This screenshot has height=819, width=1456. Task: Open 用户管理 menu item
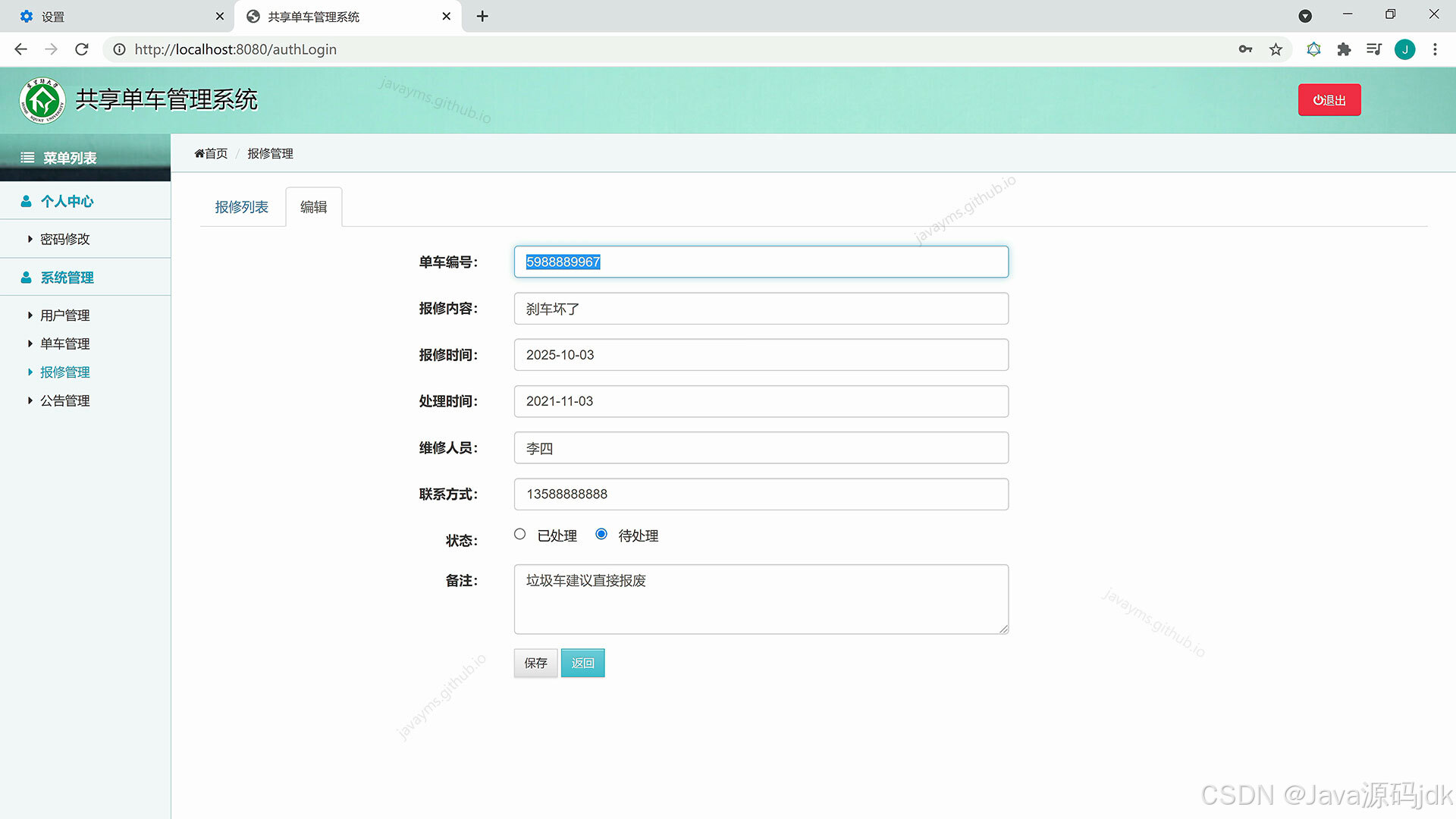pyautogui.click(x=64, y=315)
